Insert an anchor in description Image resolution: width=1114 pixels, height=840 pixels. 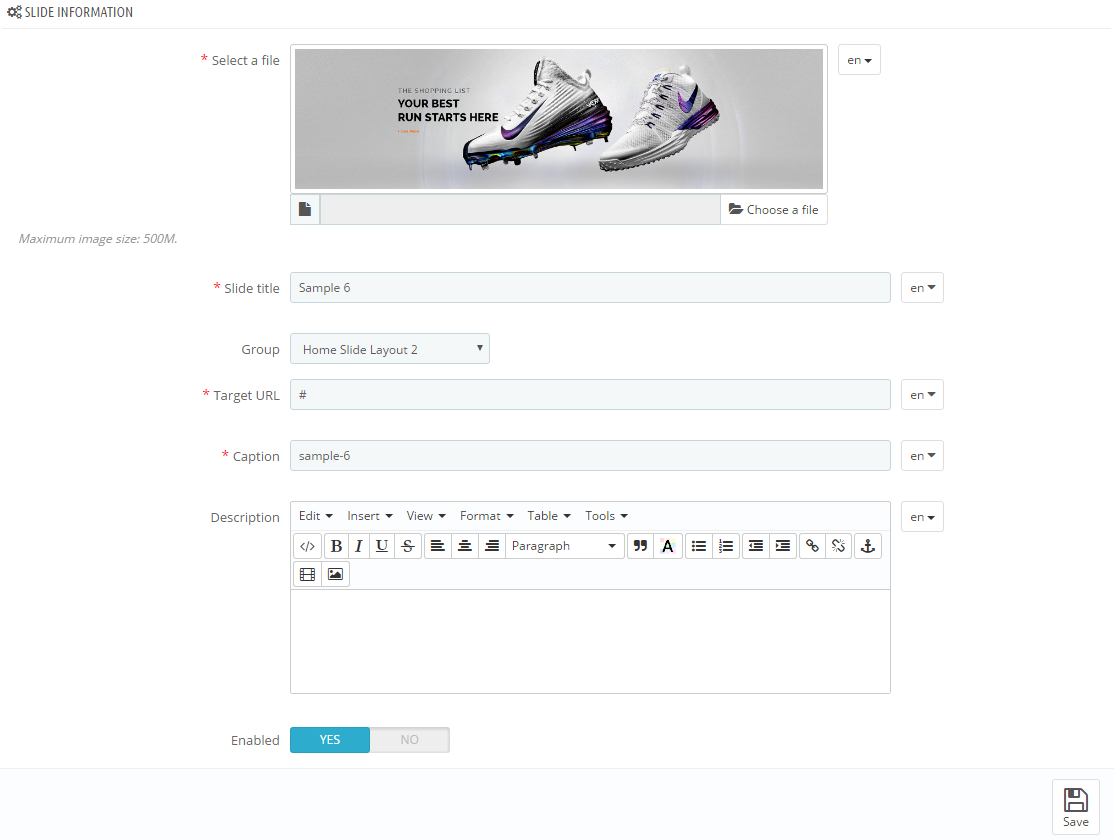(x=867, y=546)
